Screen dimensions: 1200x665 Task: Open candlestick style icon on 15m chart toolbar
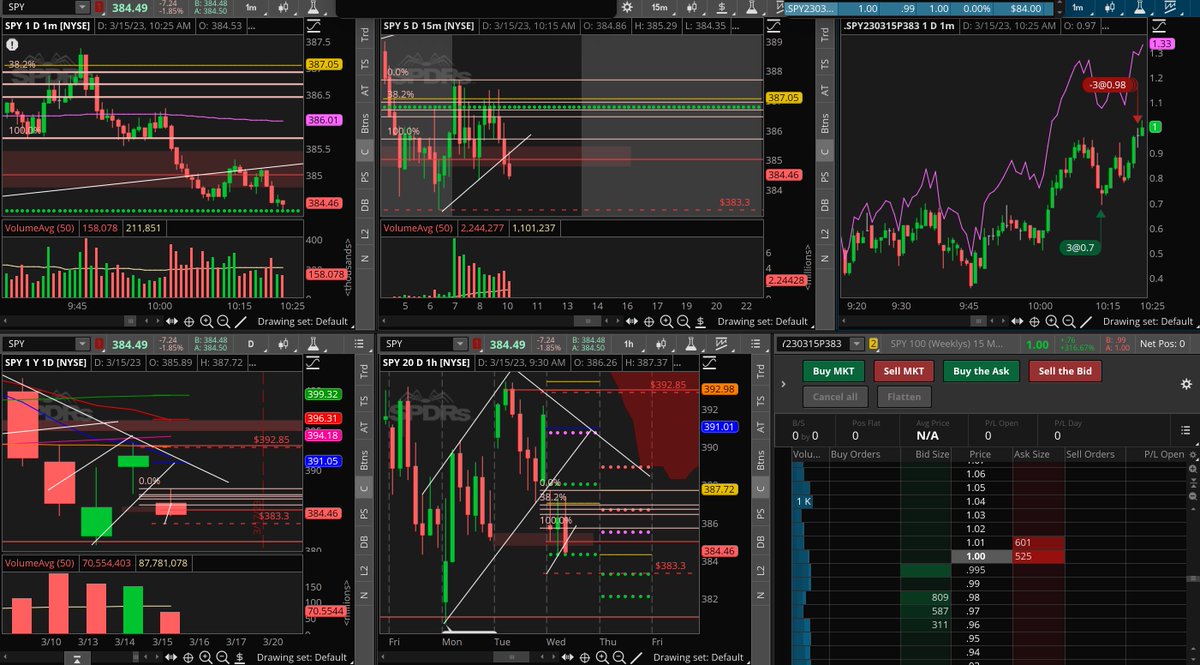[692, 8]
